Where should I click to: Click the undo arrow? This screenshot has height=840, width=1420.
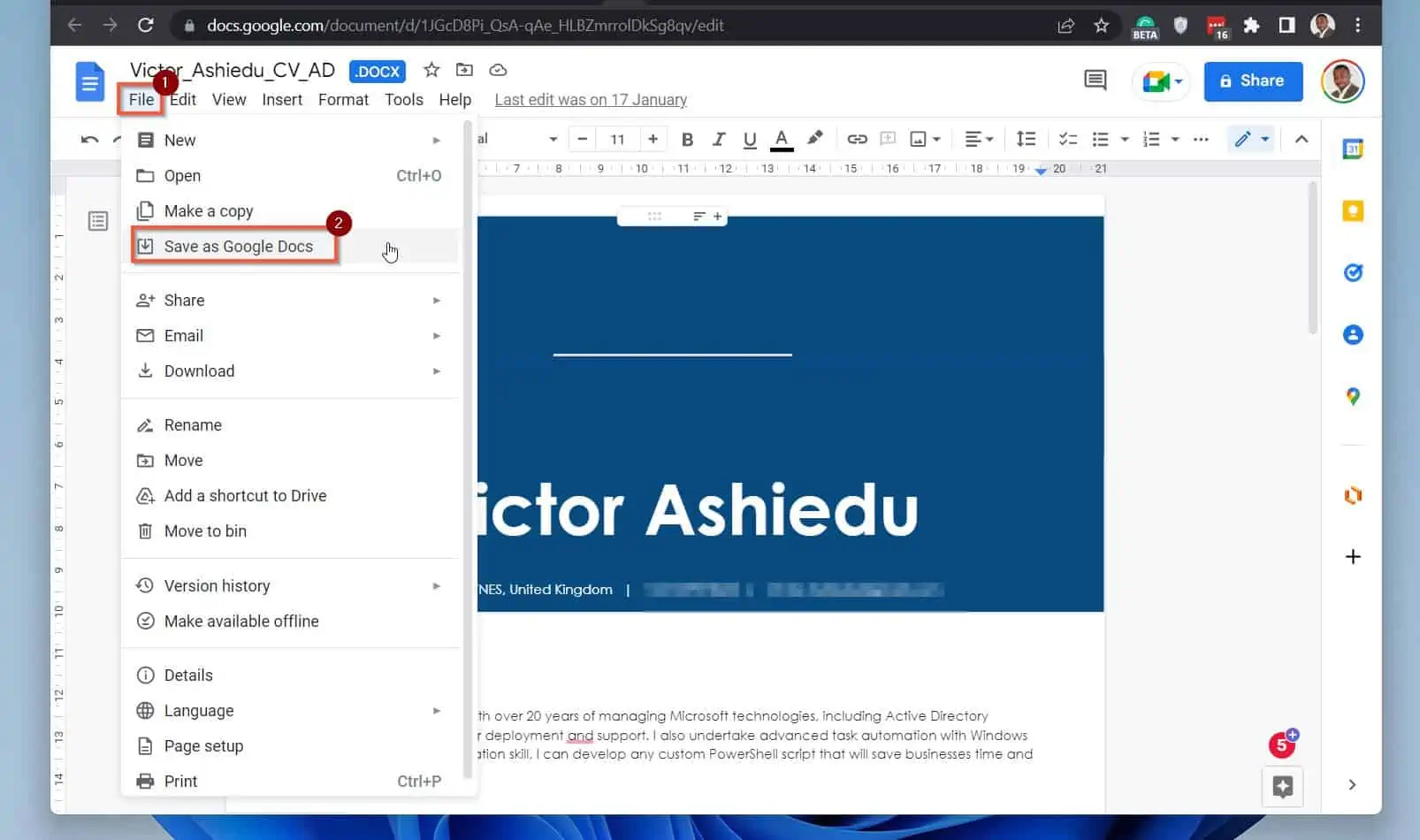coord(89,140)
